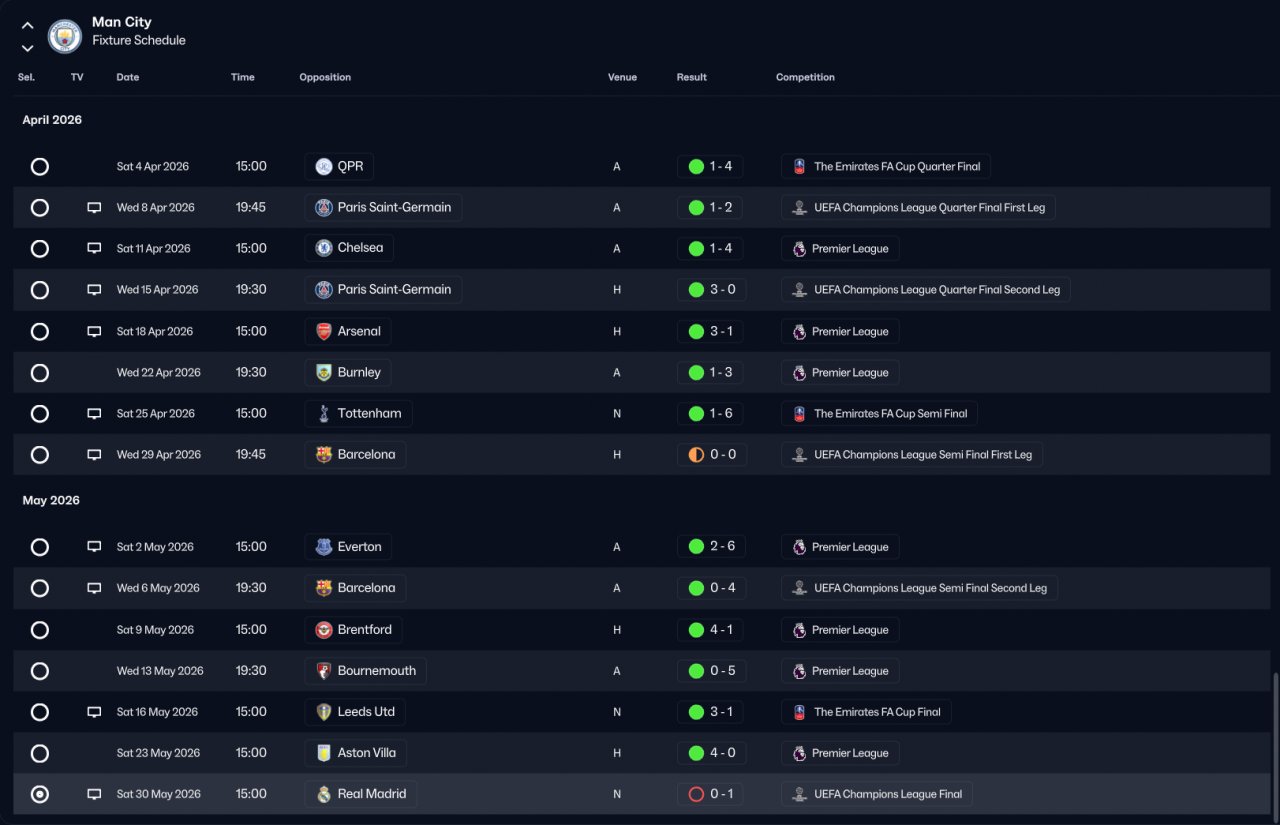Click the TV icon on the Wed 8 Apr row
Image resolution: width=1280 pixels, height=825 pixels.
(94, 208)
